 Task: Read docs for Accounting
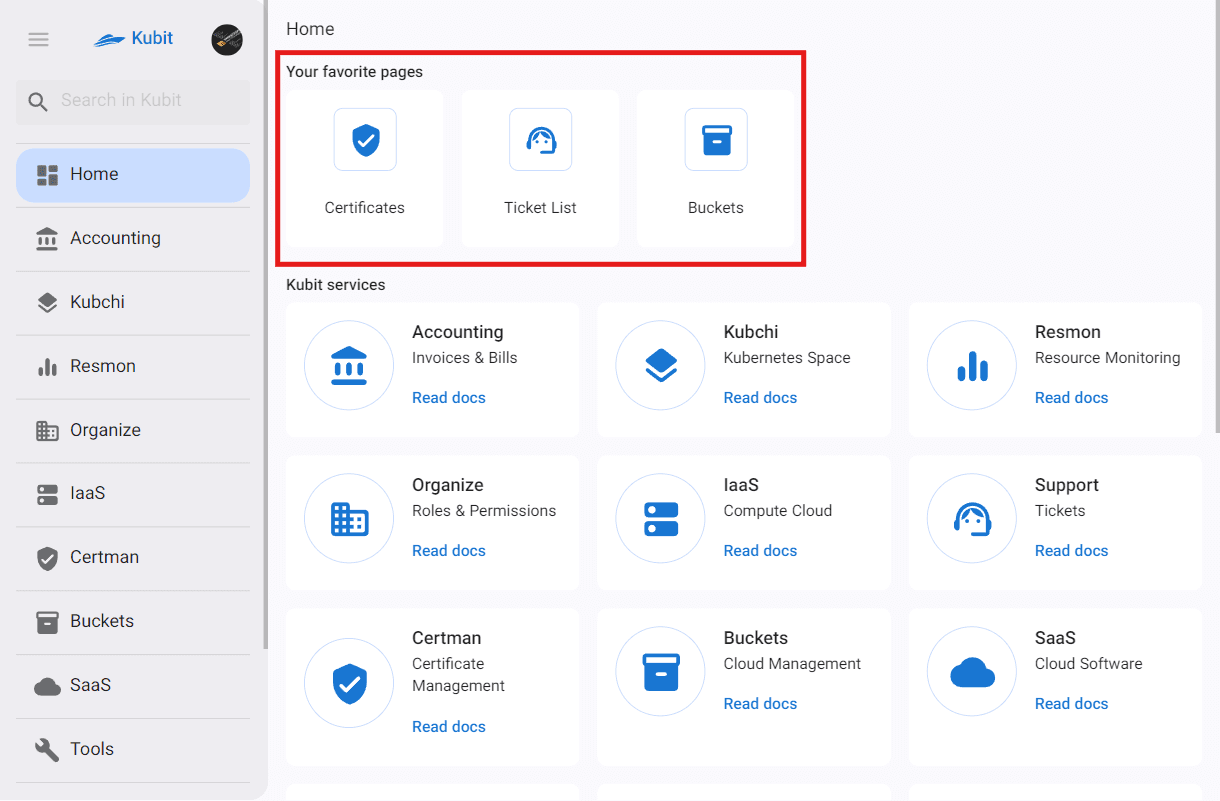tap(449, 398)
